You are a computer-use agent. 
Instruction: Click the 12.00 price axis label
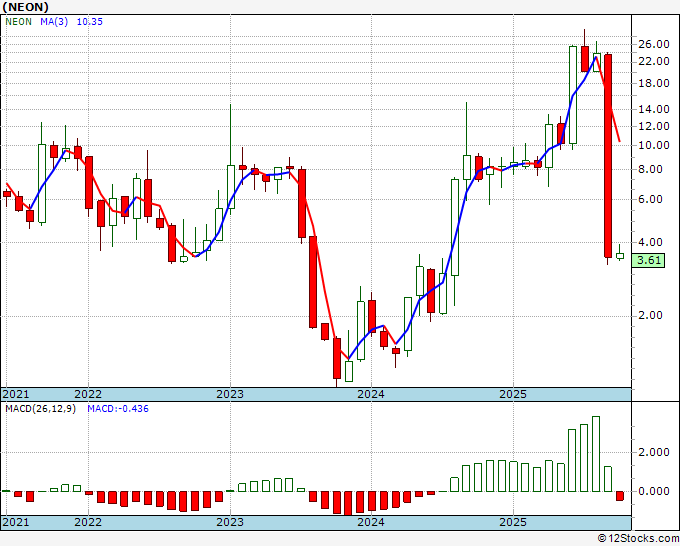(654, 126)
